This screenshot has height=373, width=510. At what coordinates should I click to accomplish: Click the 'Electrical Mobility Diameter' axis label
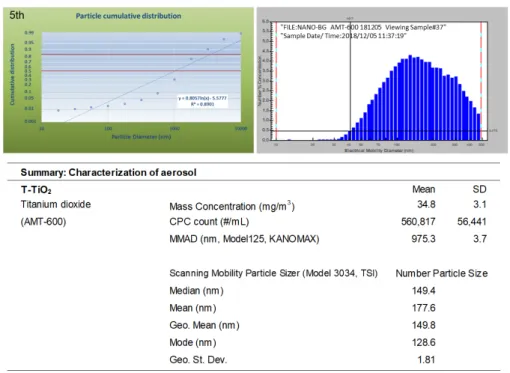pyautogui.click(x=379, y=151)
